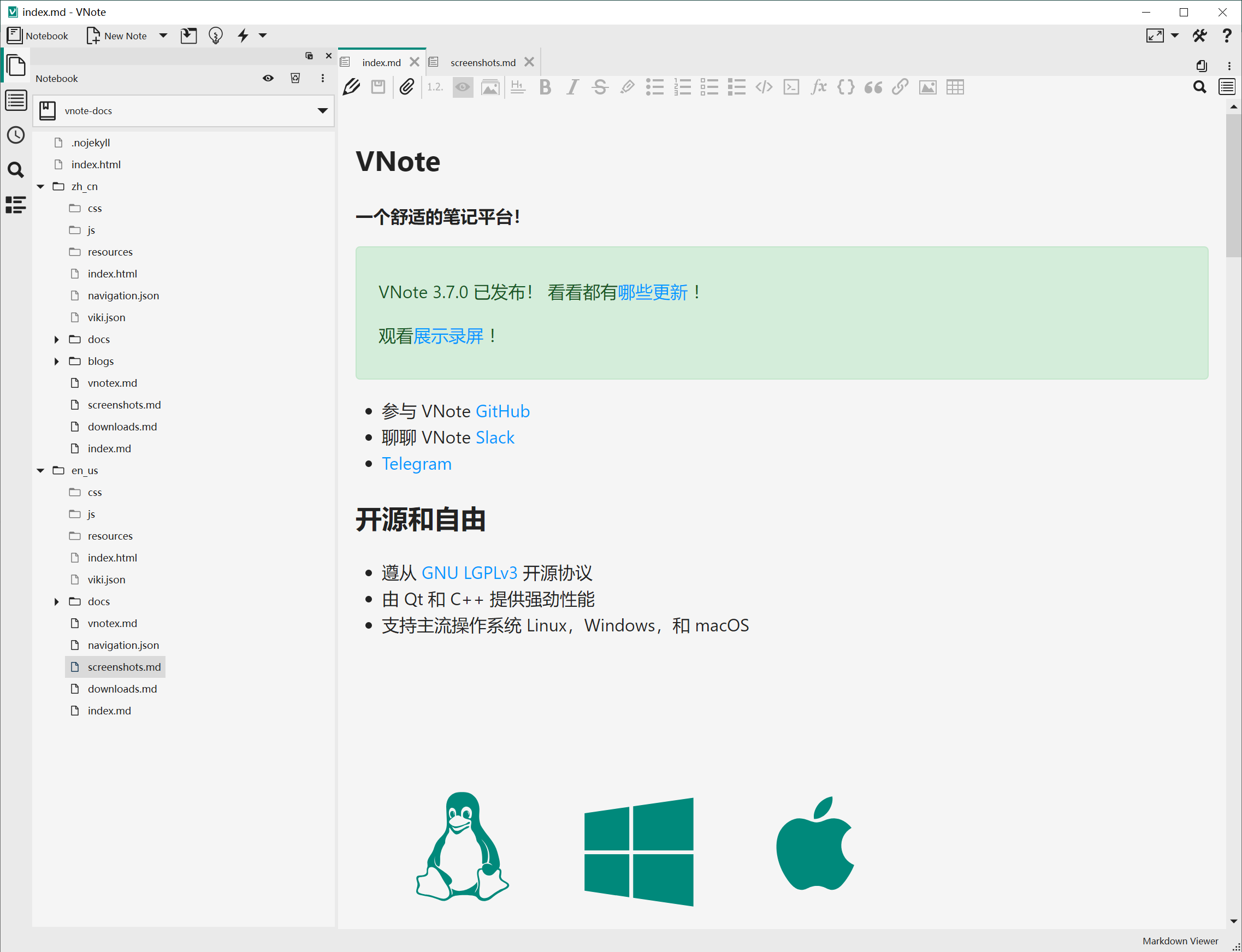Open the Notebook menu
The image size is (1242, 952).
37,35
